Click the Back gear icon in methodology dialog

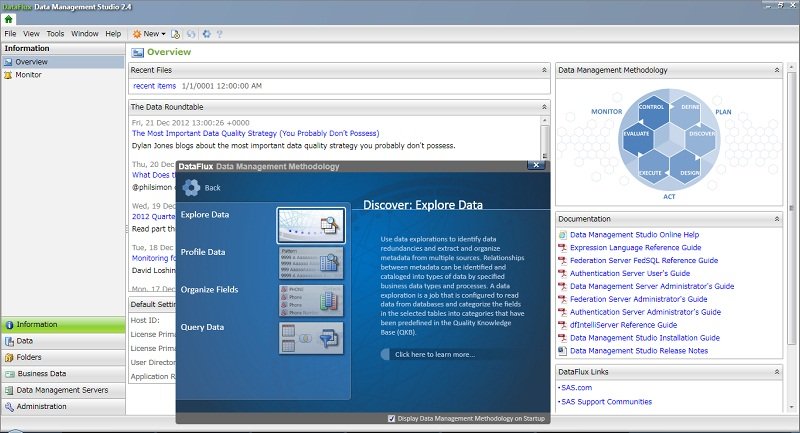coord(191,188)
